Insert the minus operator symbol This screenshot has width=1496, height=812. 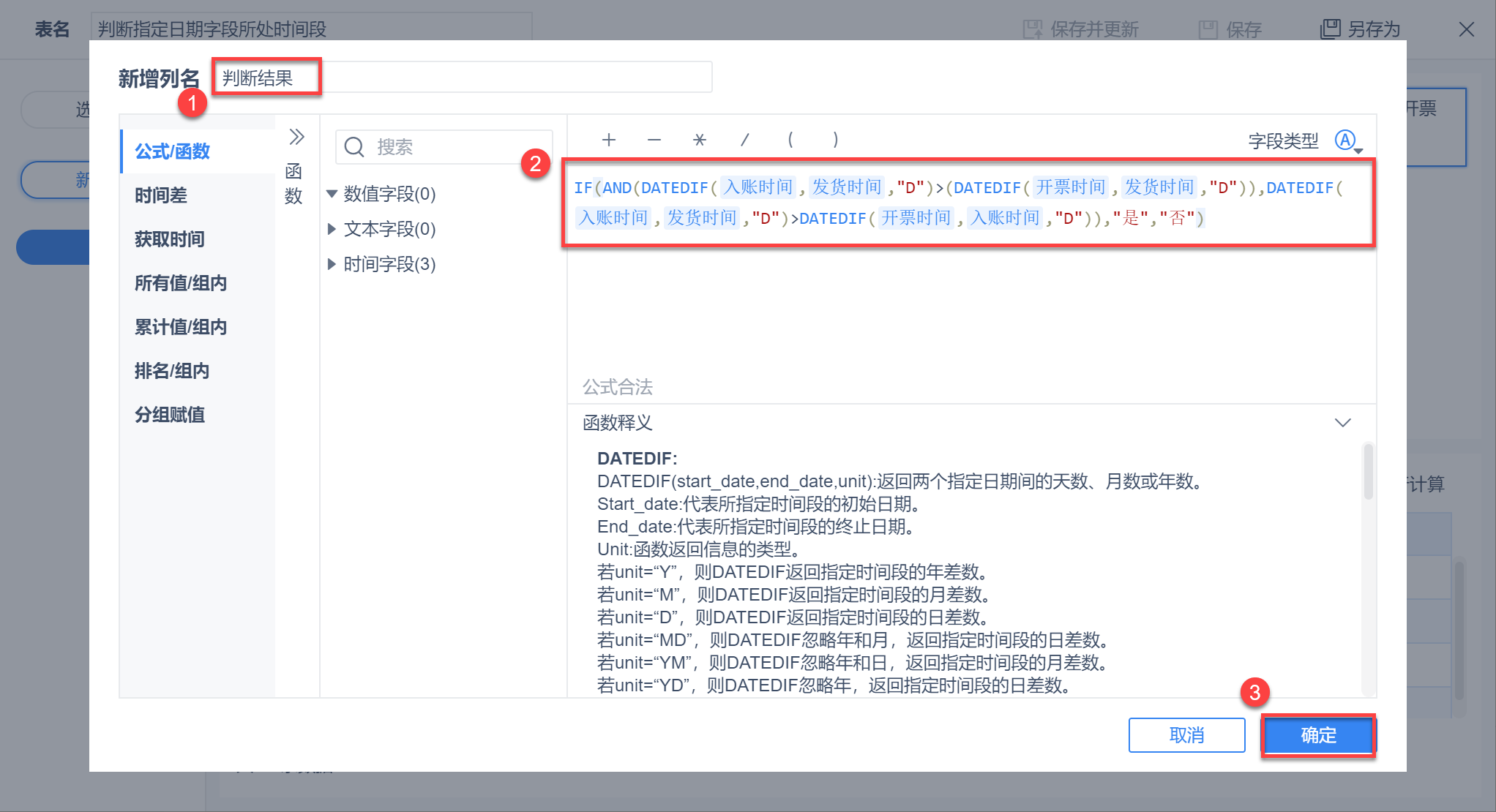pyautogui.click(x=654, y=140)
